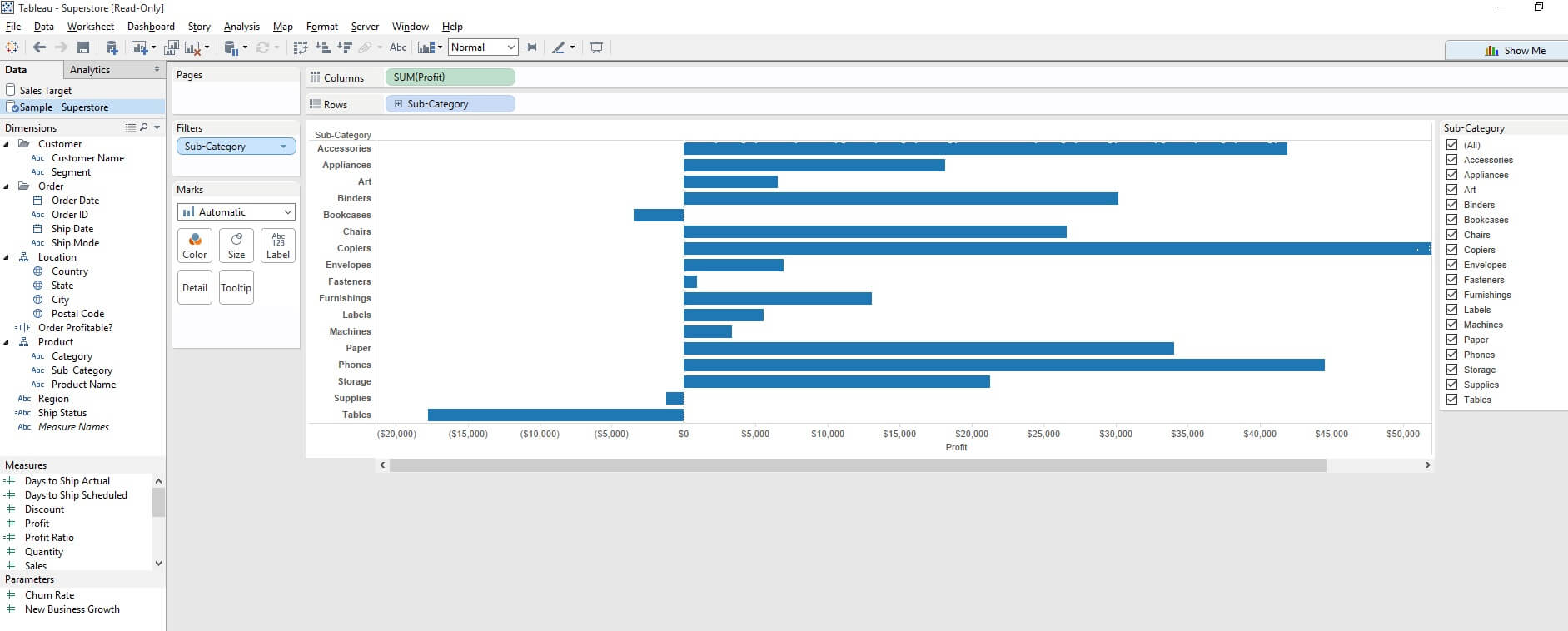Click the Columns shelf icon
The height and width of the screenshot is (631, 1568).
point(315,77)
